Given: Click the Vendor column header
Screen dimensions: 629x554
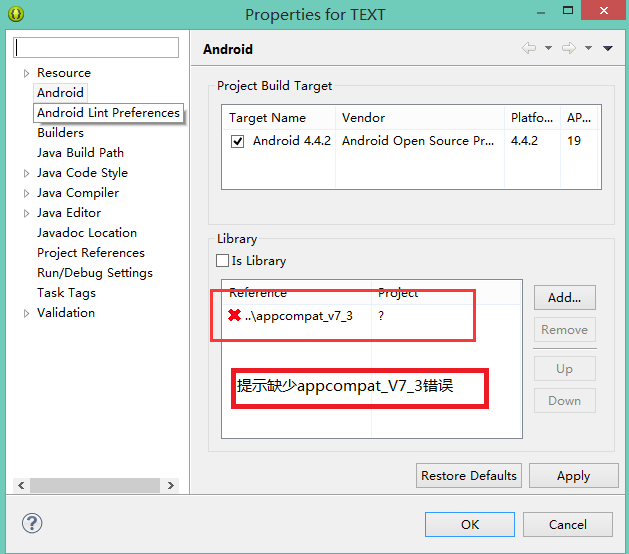Looking at the screenshot, I should (x=420, y=118).
